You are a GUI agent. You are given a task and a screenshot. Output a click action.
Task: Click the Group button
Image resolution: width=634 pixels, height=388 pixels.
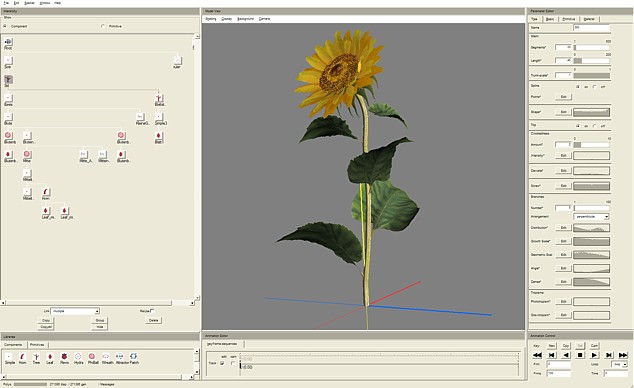(99, 320)
